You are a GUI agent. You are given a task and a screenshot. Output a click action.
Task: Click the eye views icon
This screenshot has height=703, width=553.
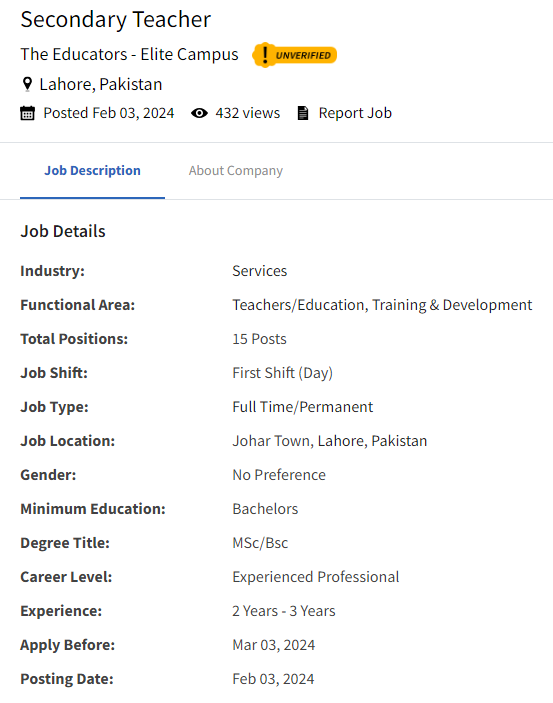point(199,113)
